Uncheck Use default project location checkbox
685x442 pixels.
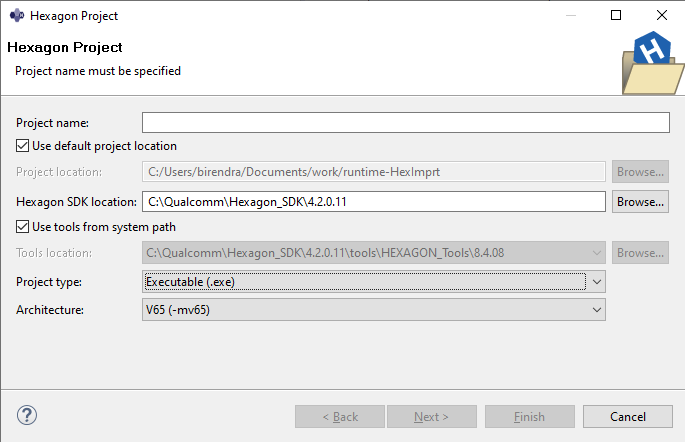[x=22, y=146]
